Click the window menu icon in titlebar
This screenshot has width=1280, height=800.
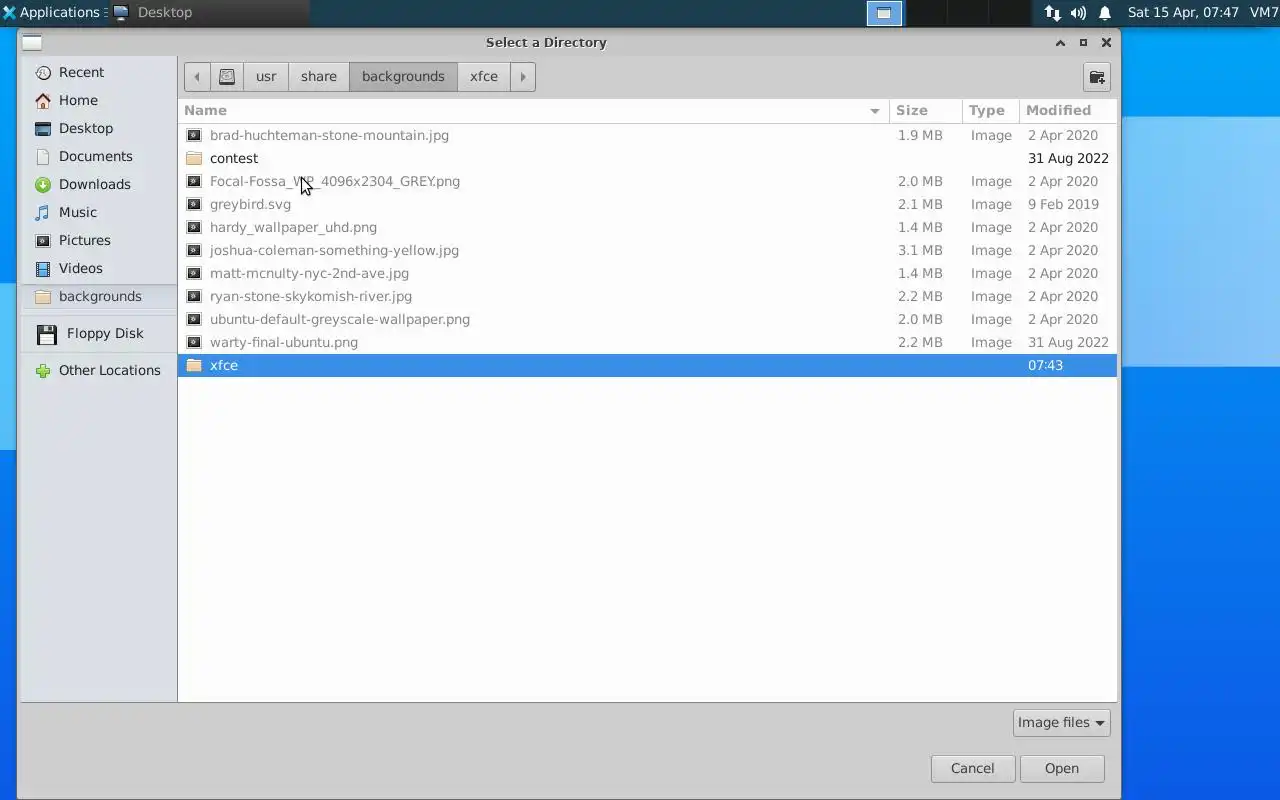point(32,42)
